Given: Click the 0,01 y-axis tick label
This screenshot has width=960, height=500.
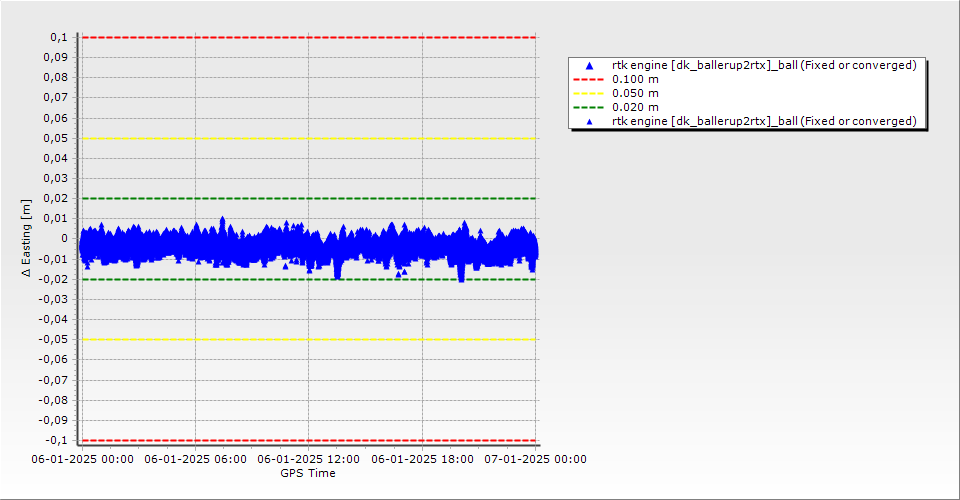Looking at the screenshot, I should 56,218.
